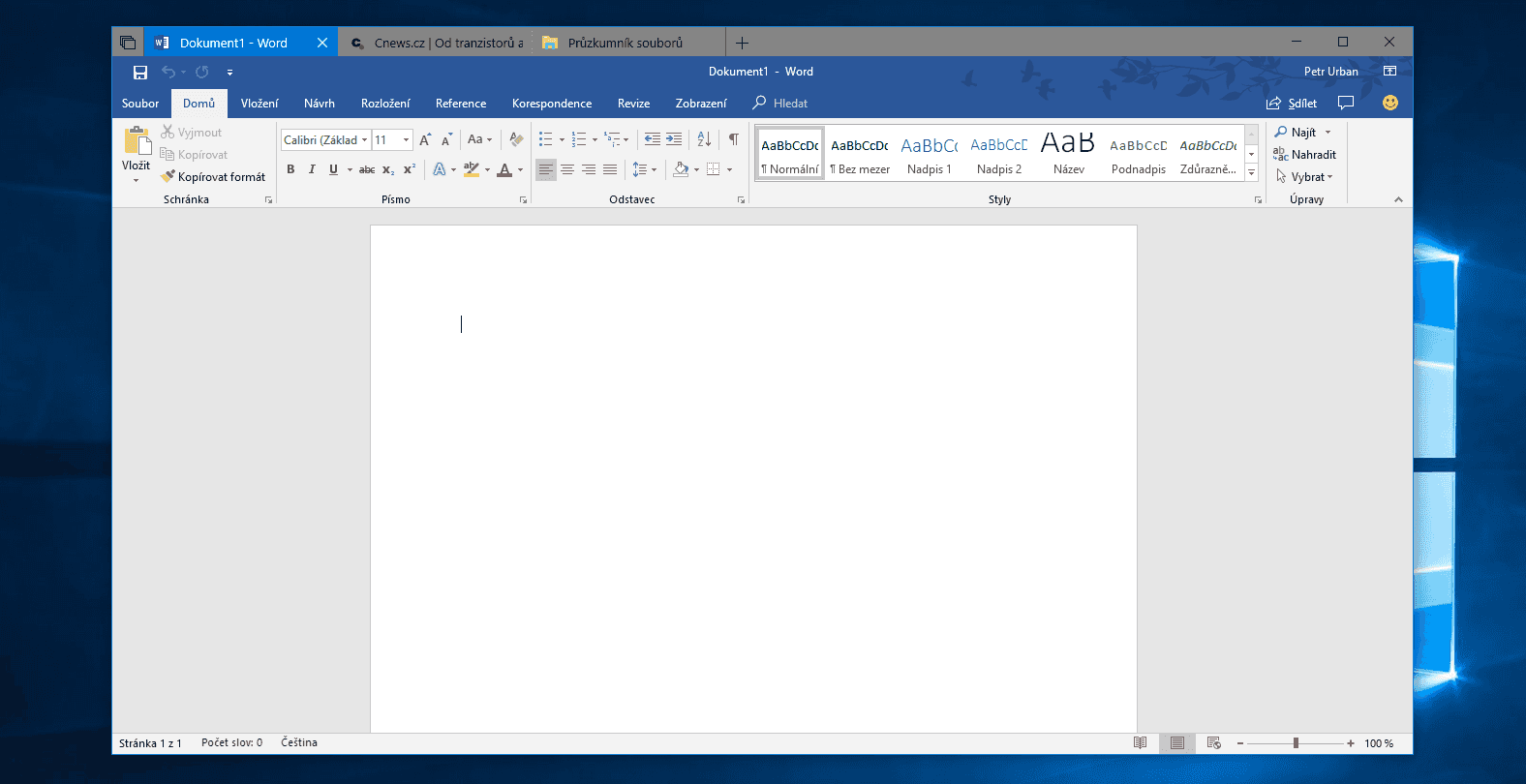Switch to the Rozložení ribbon tab
Screen dimensions: 1526x784
coord(385,104)
